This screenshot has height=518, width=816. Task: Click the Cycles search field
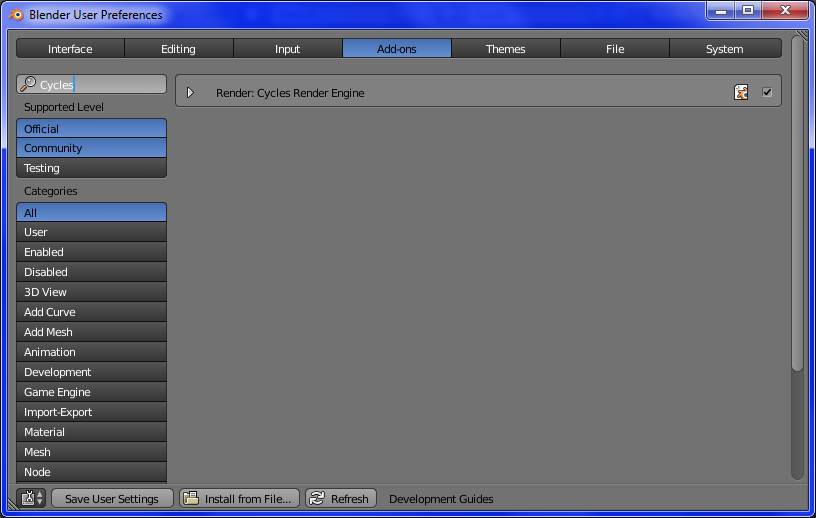point(92,84)
